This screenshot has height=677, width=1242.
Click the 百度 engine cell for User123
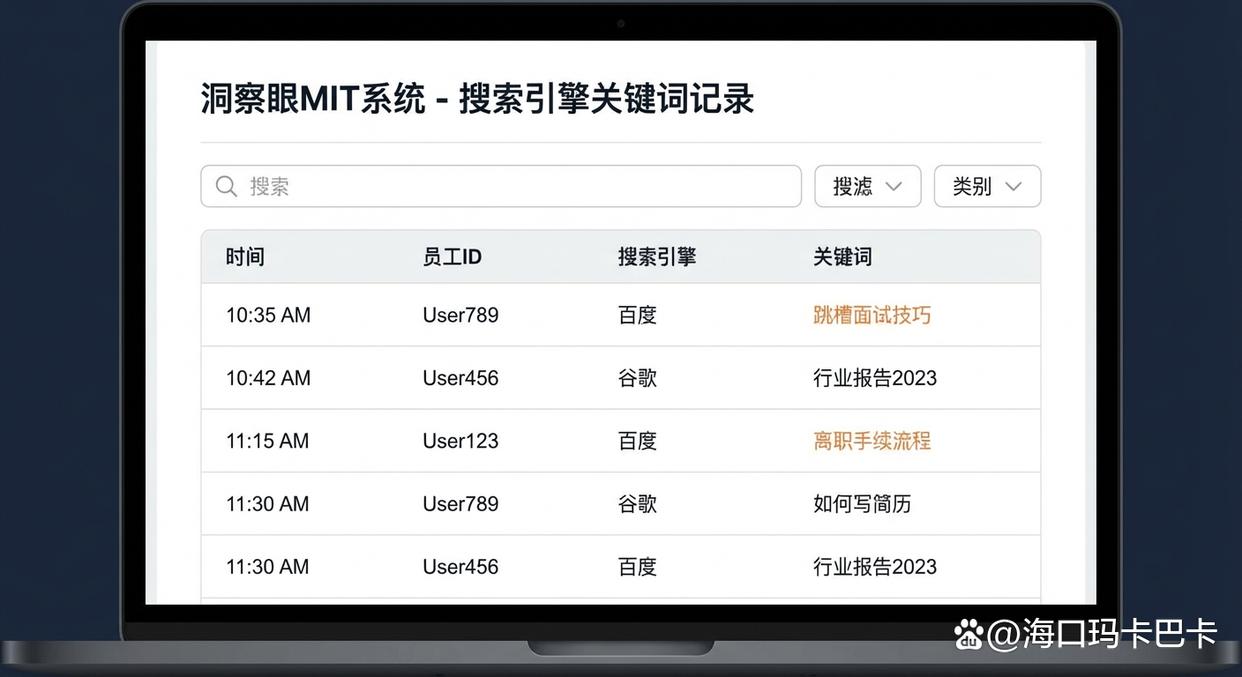click(x=637, y=440)
